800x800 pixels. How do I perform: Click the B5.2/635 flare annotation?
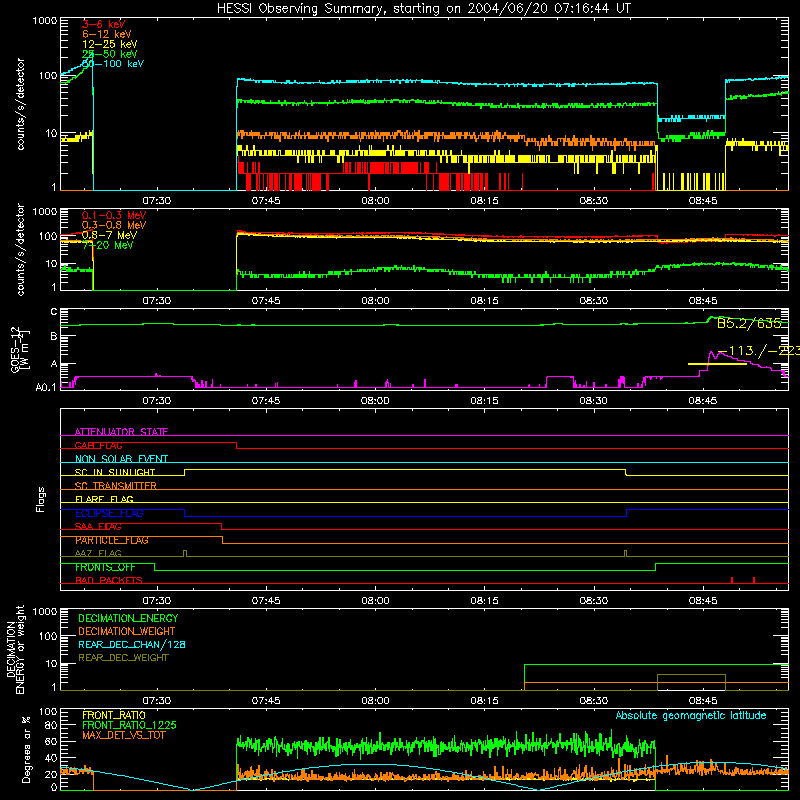(749, 323)
